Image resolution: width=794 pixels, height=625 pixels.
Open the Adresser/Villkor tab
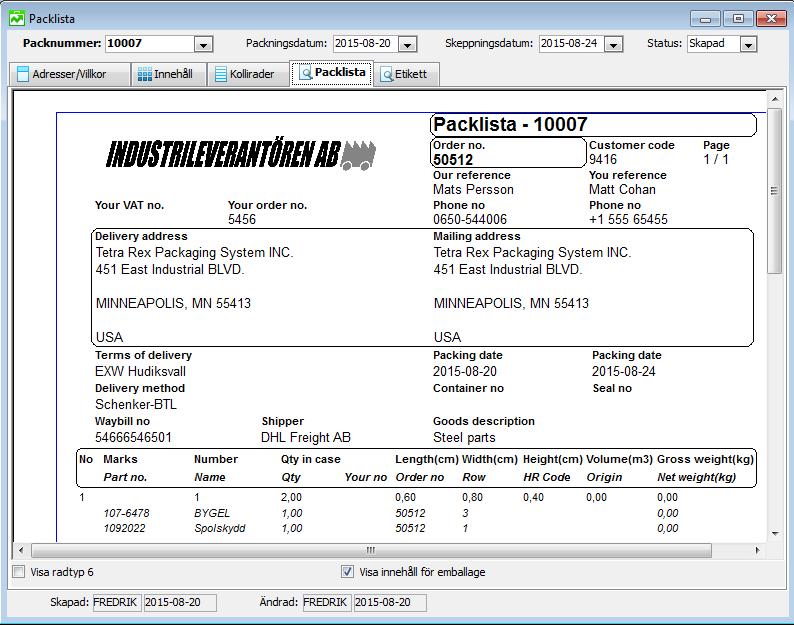(x=69, y=74)
